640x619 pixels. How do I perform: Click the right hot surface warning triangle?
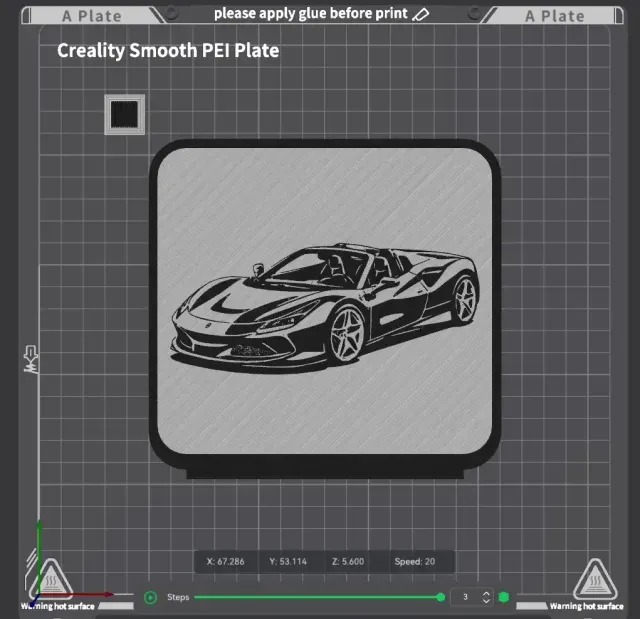[595, 579]
